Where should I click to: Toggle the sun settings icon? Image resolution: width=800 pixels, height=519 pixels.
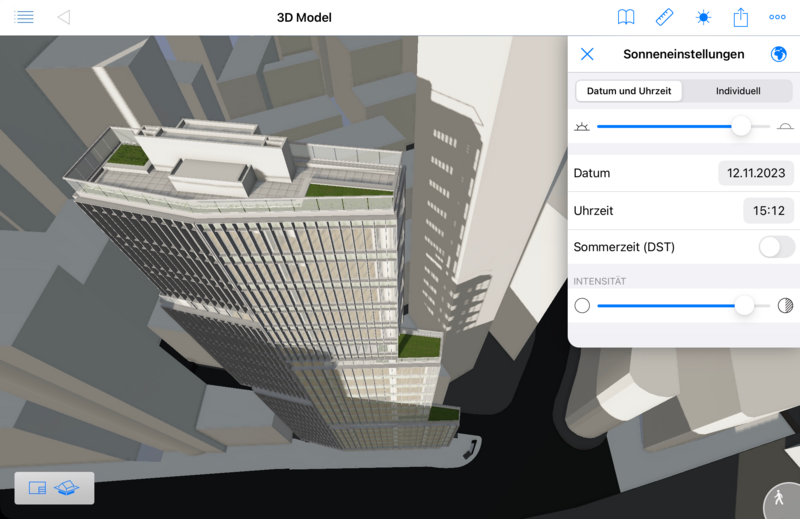703,17
